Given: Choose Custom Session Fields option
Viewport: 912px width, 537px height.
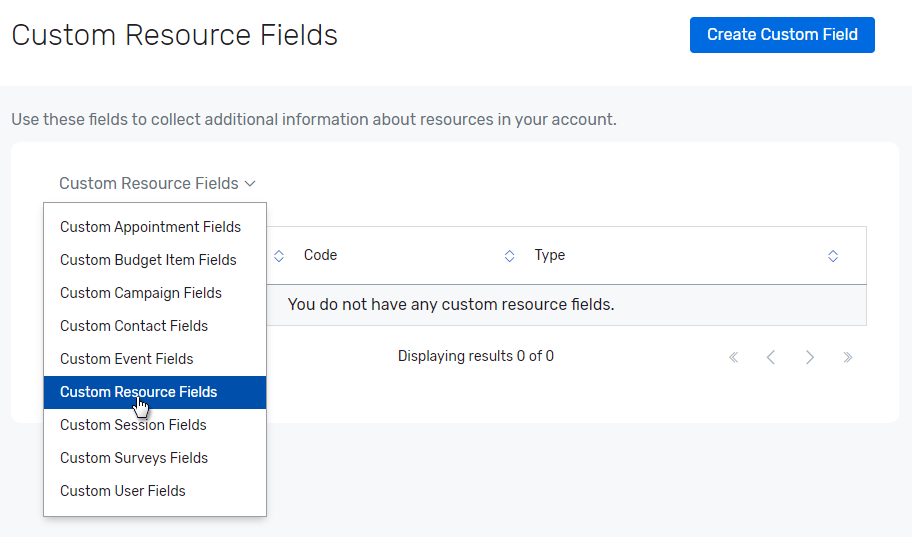Looking at the screenshot, I should (155, 425).
